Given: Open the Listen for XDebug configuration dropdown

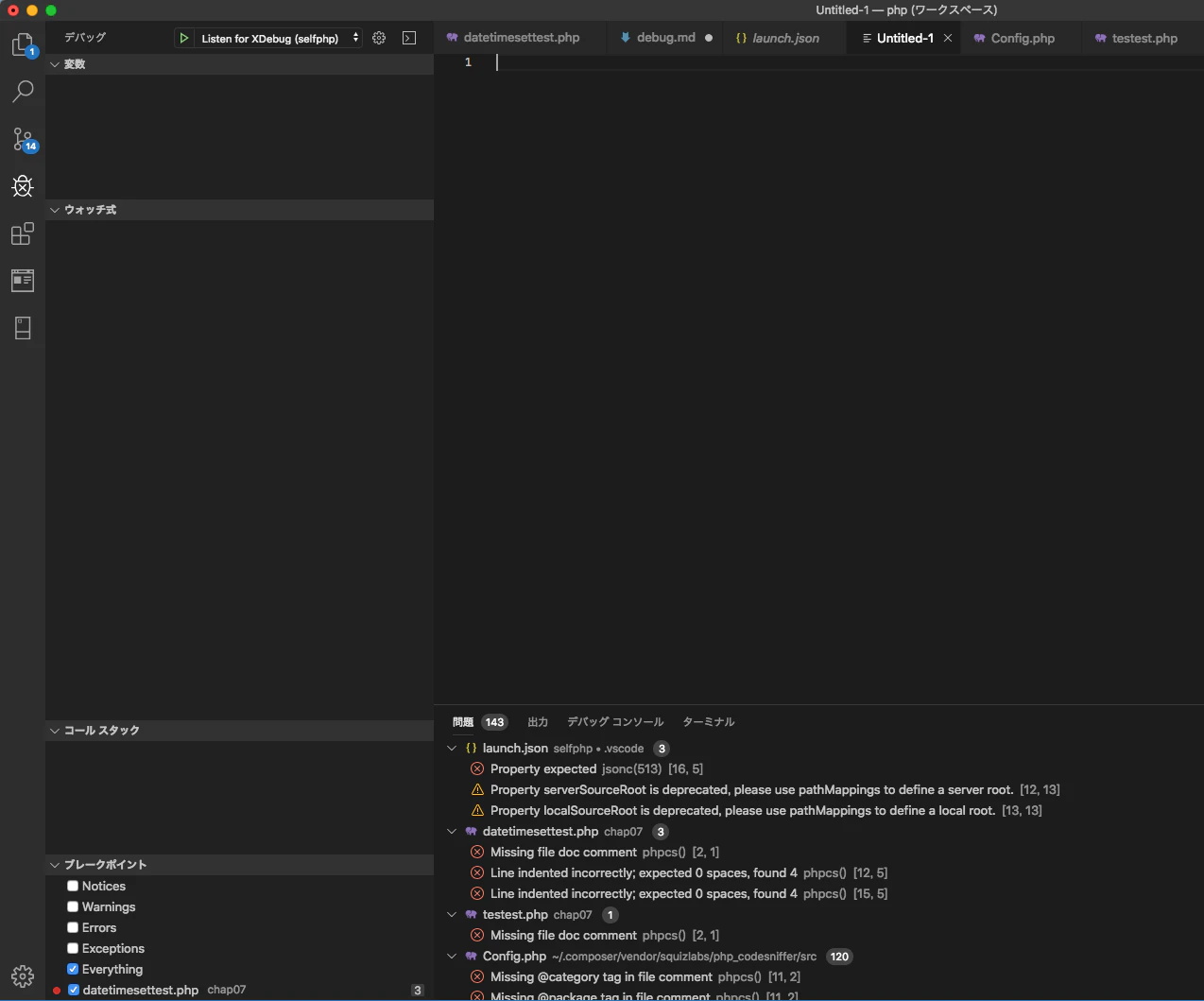Looking at the screenshot, I should coord(280,38).
